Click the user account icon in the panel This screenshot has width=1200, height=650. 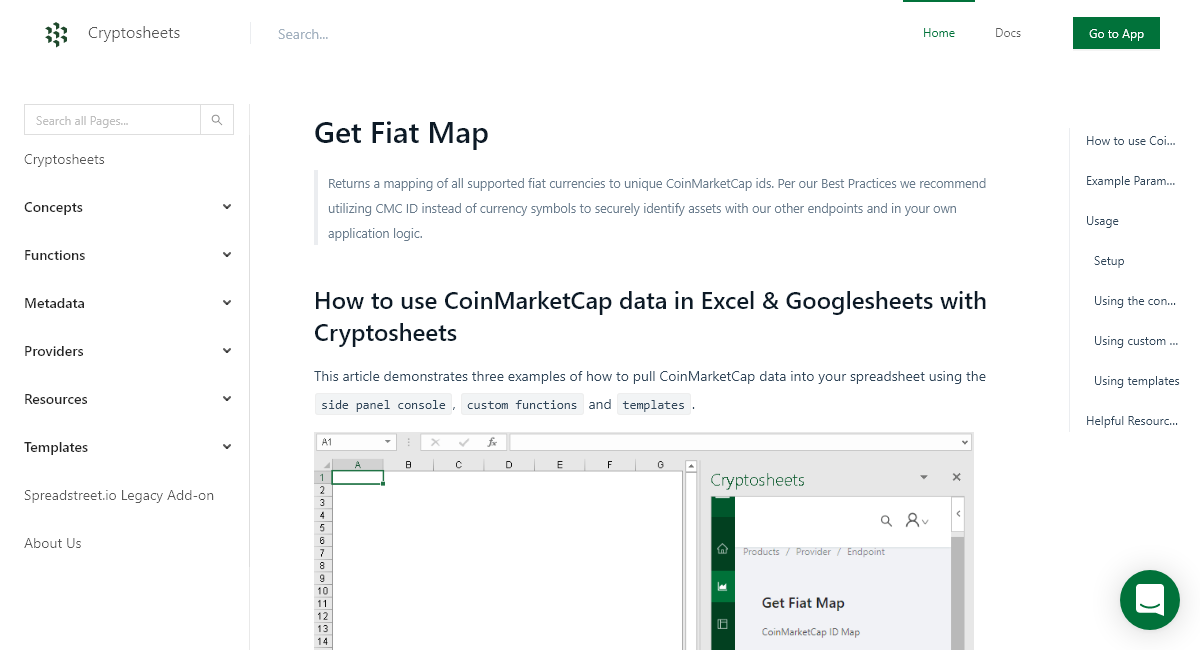[912, 519]
